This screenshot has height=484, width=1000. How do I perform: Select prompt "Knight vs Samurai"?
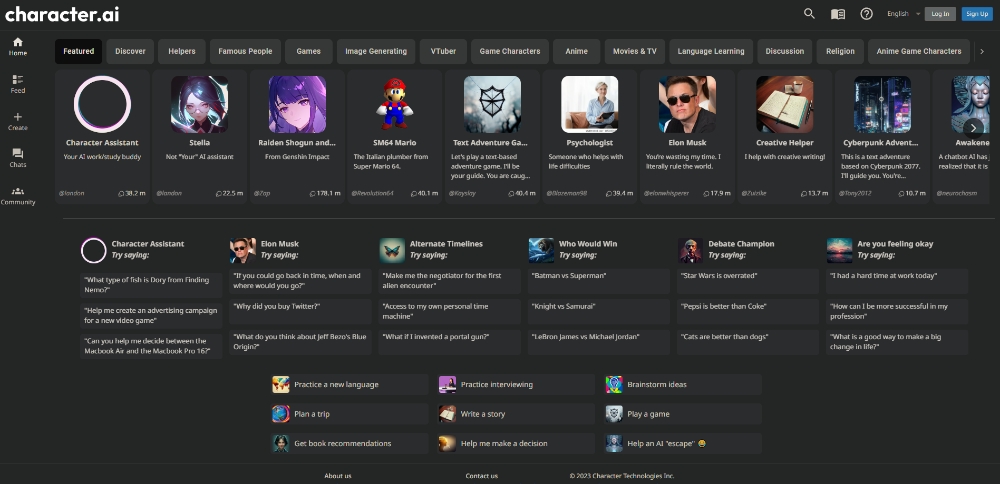tap(598, 311)
